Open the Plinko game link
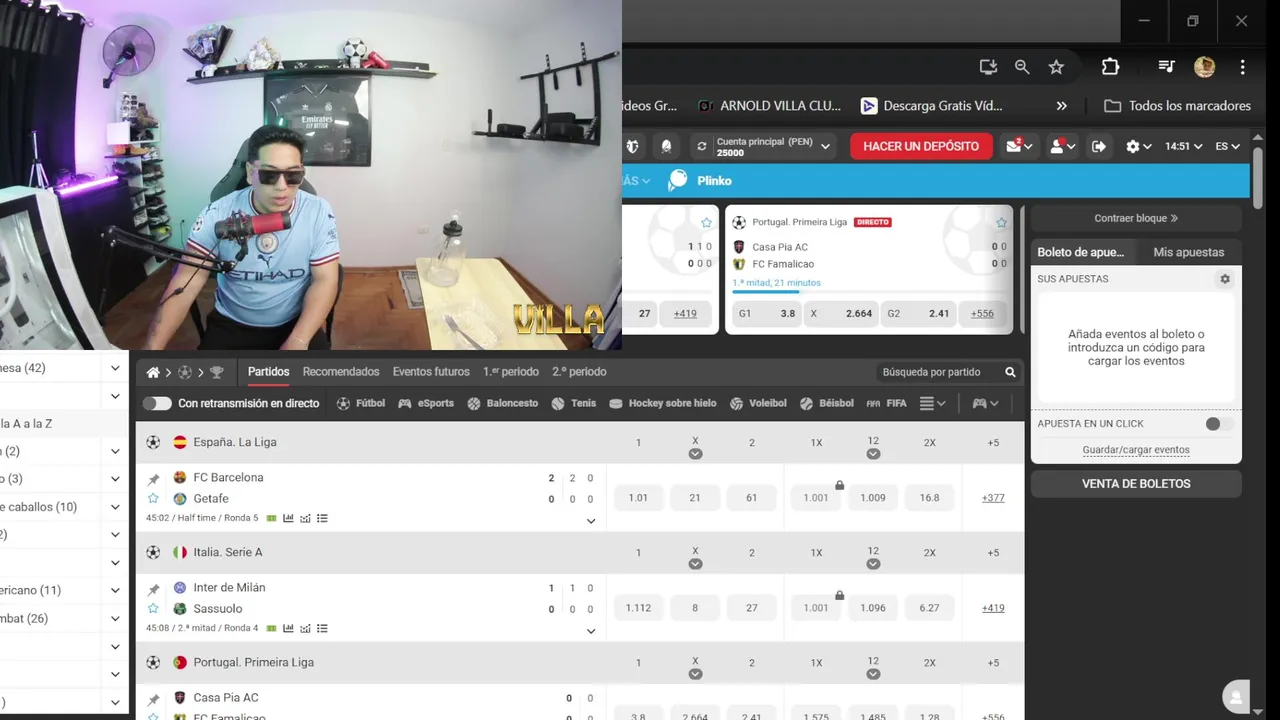1280x720 pixels. coord(701,181)
